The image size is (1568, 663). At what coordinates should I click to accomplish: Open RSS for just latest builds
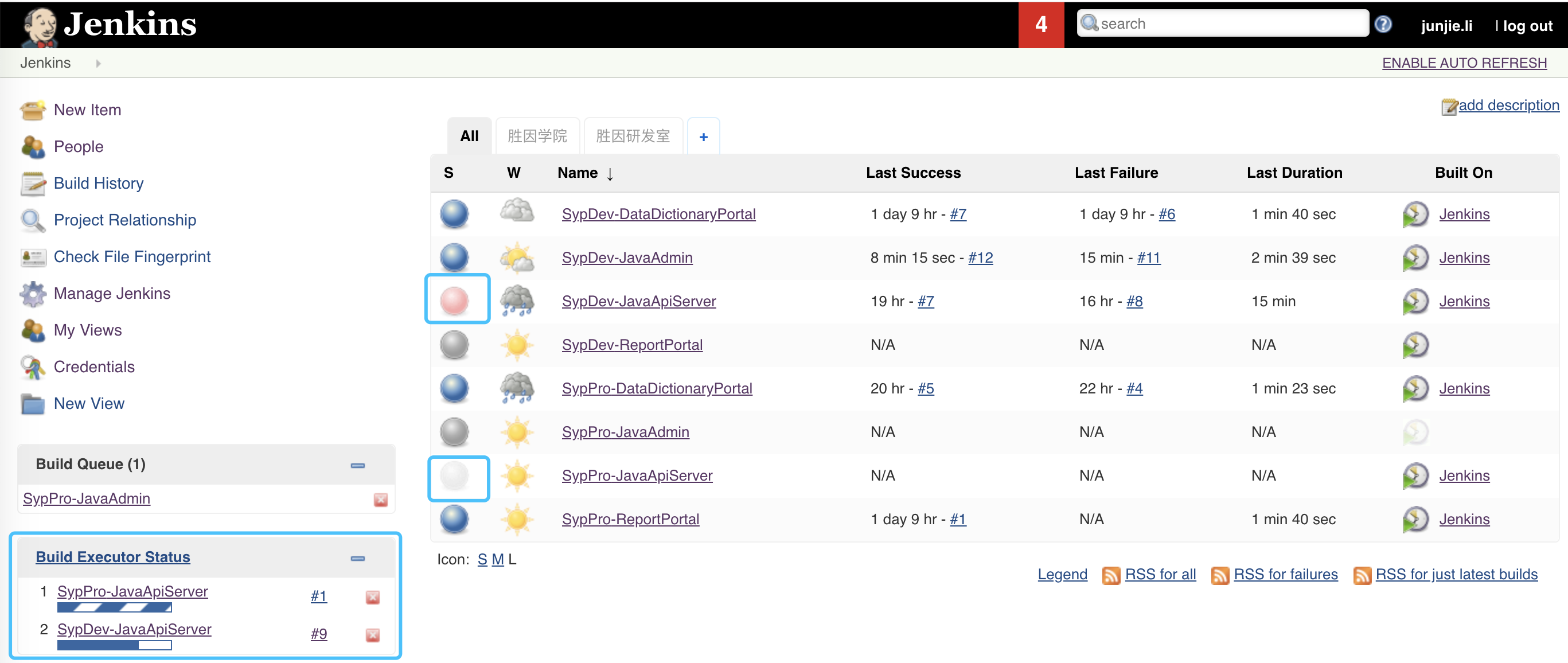[1456, 575]
